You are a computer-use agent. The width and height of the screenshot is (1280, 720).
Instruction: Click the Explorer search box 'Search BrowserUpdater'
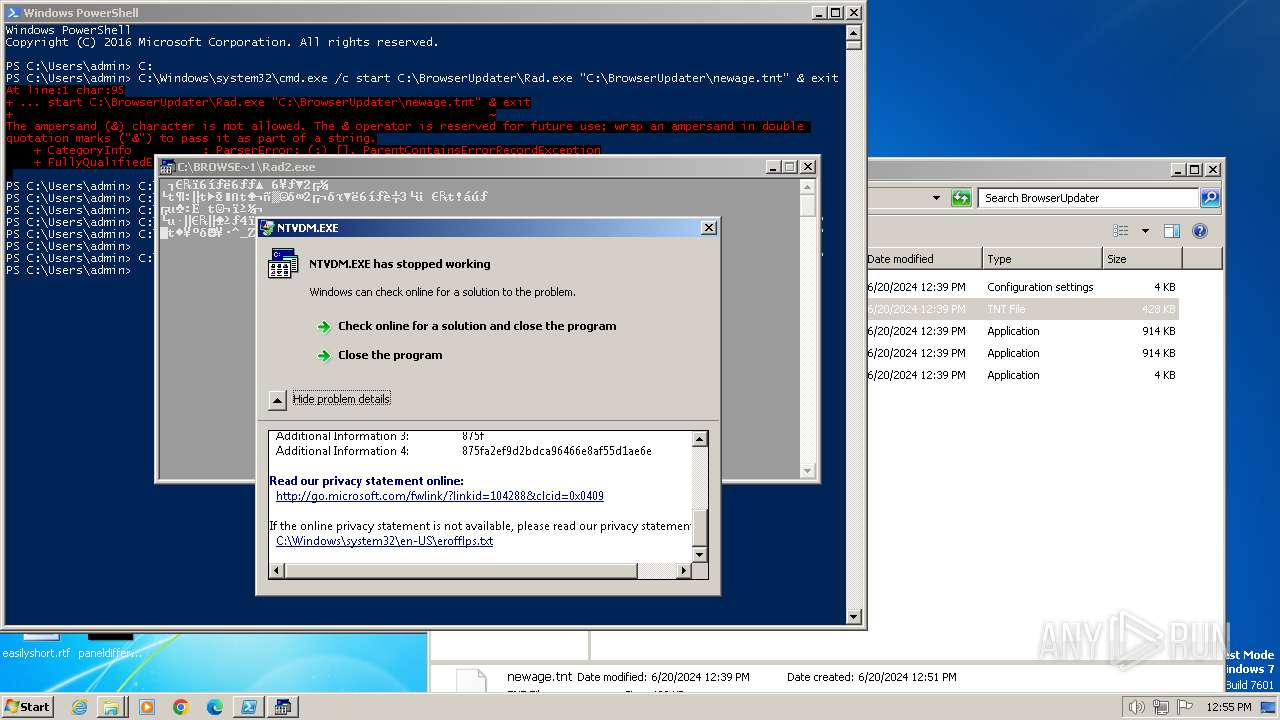[x=1087, y=198]
